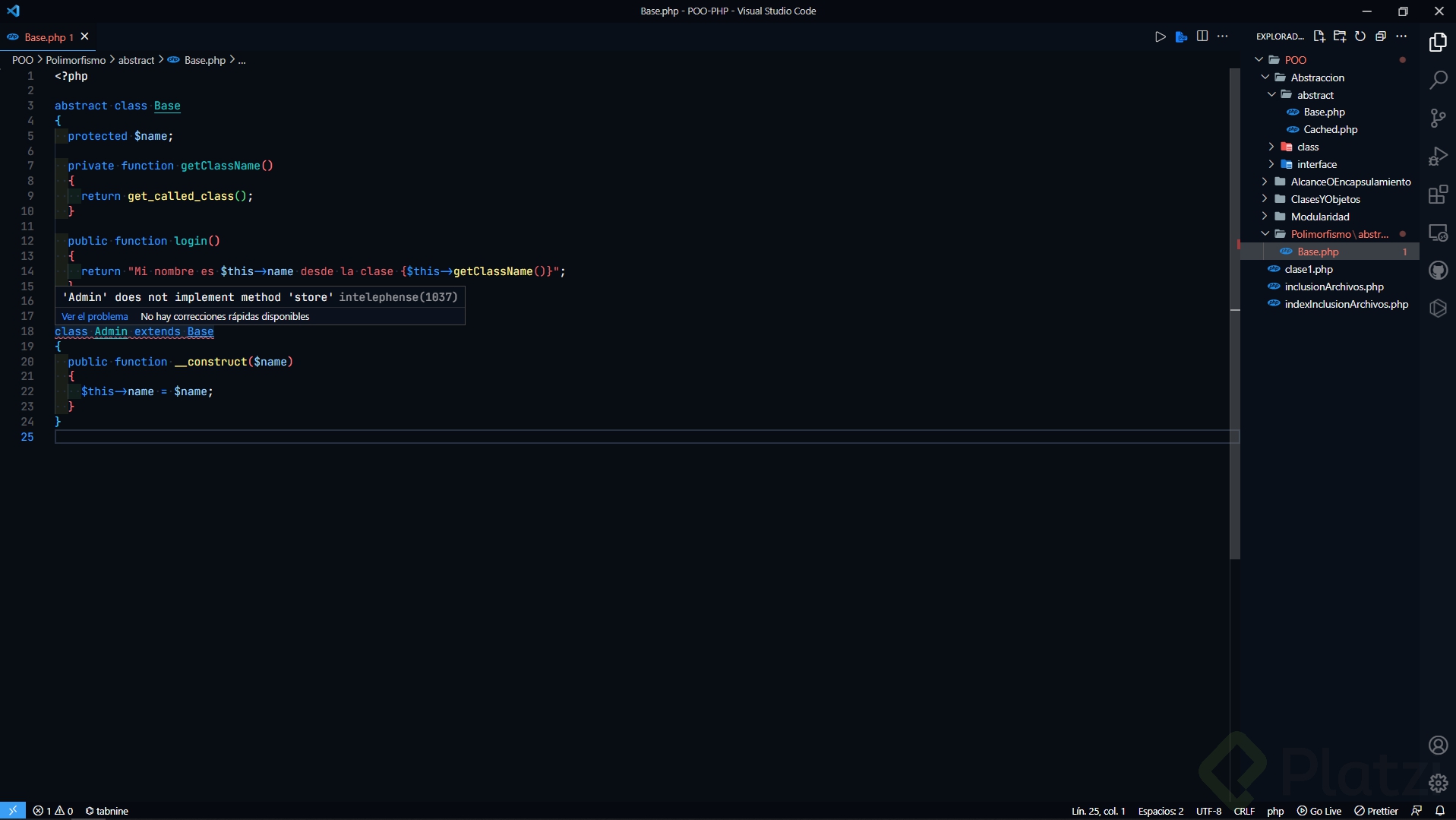
Task: Open Run and Debug view
Action: coord(1438,157)
